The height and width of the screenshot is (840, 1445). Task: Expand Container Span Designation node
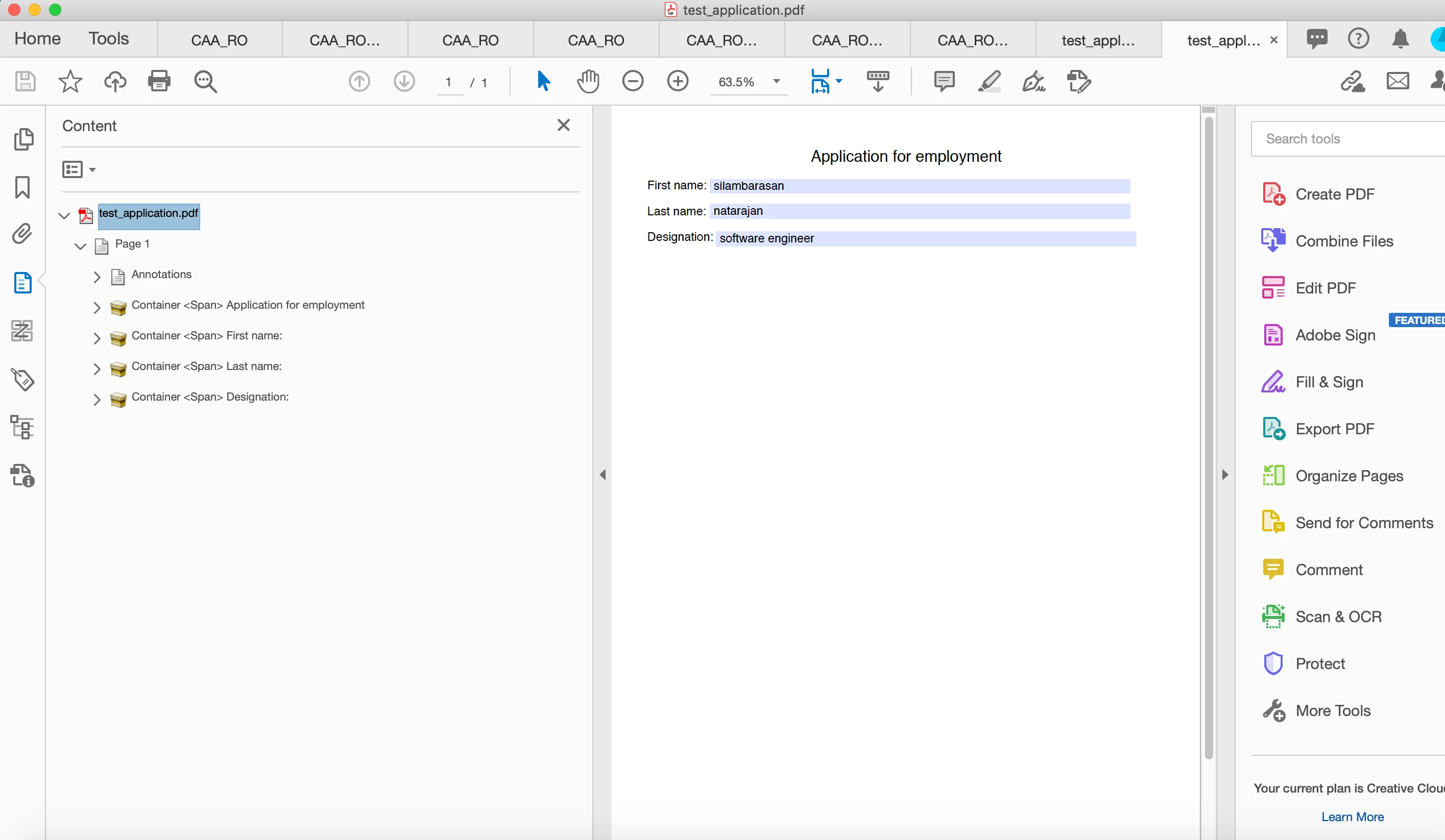(97, 400)
